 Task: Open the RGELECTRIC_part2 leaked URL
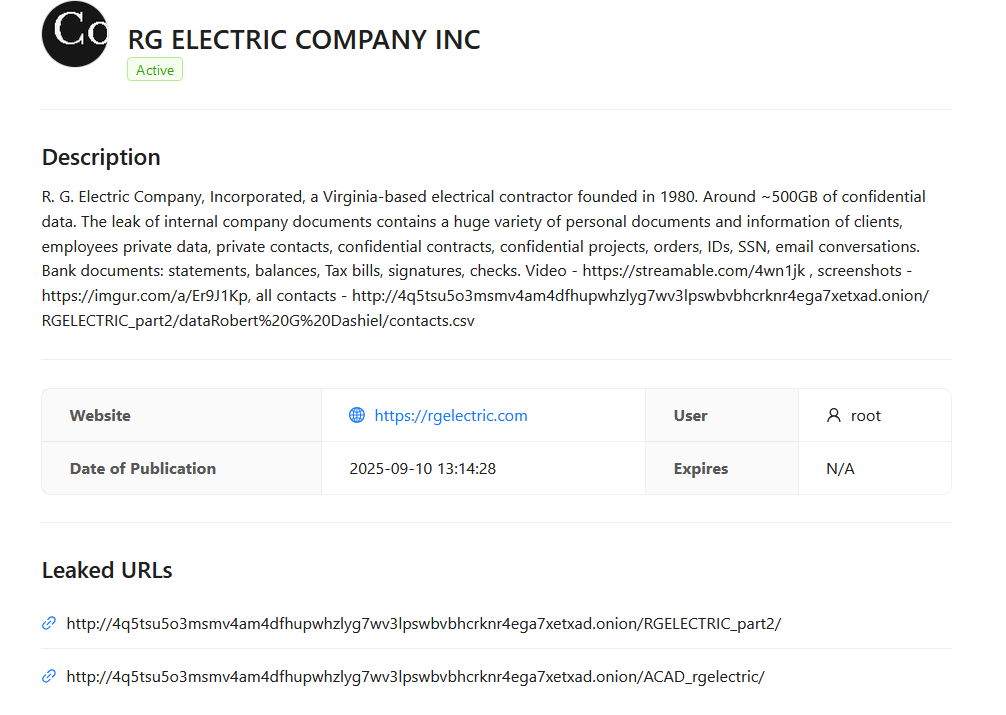pyautogui.click(x=423, y=623)
